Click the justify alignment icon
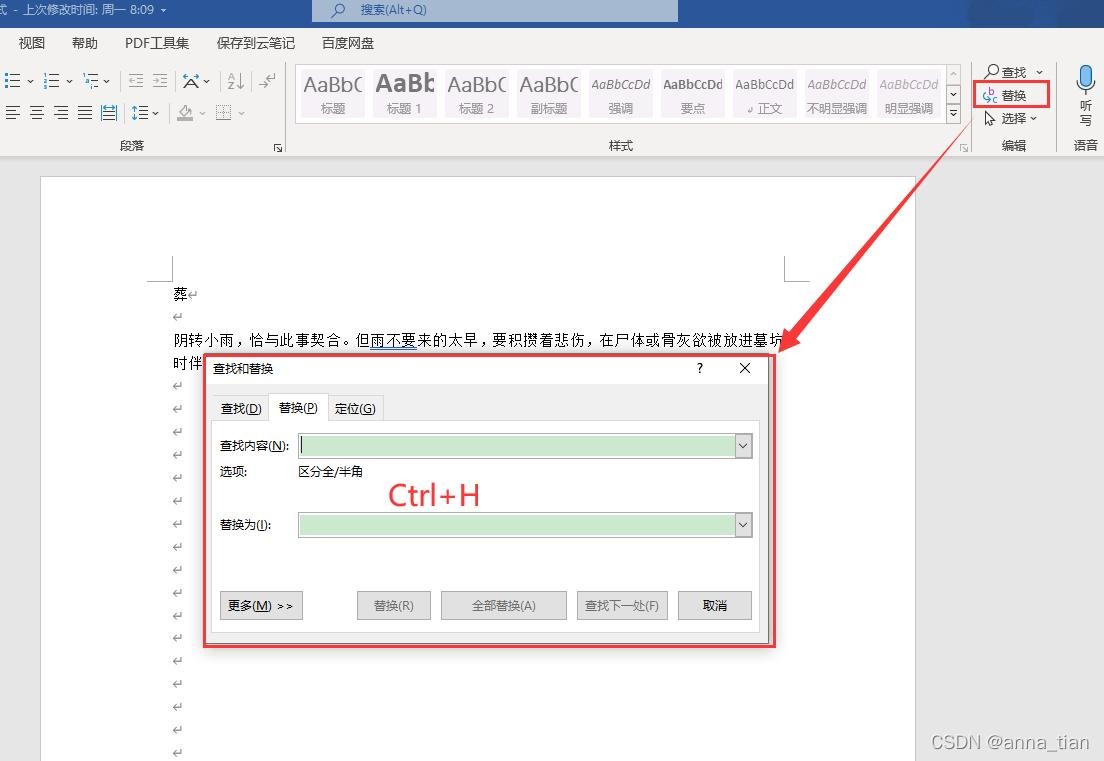Viewport: 1104px width, 761px height. [x=85, y=113]
